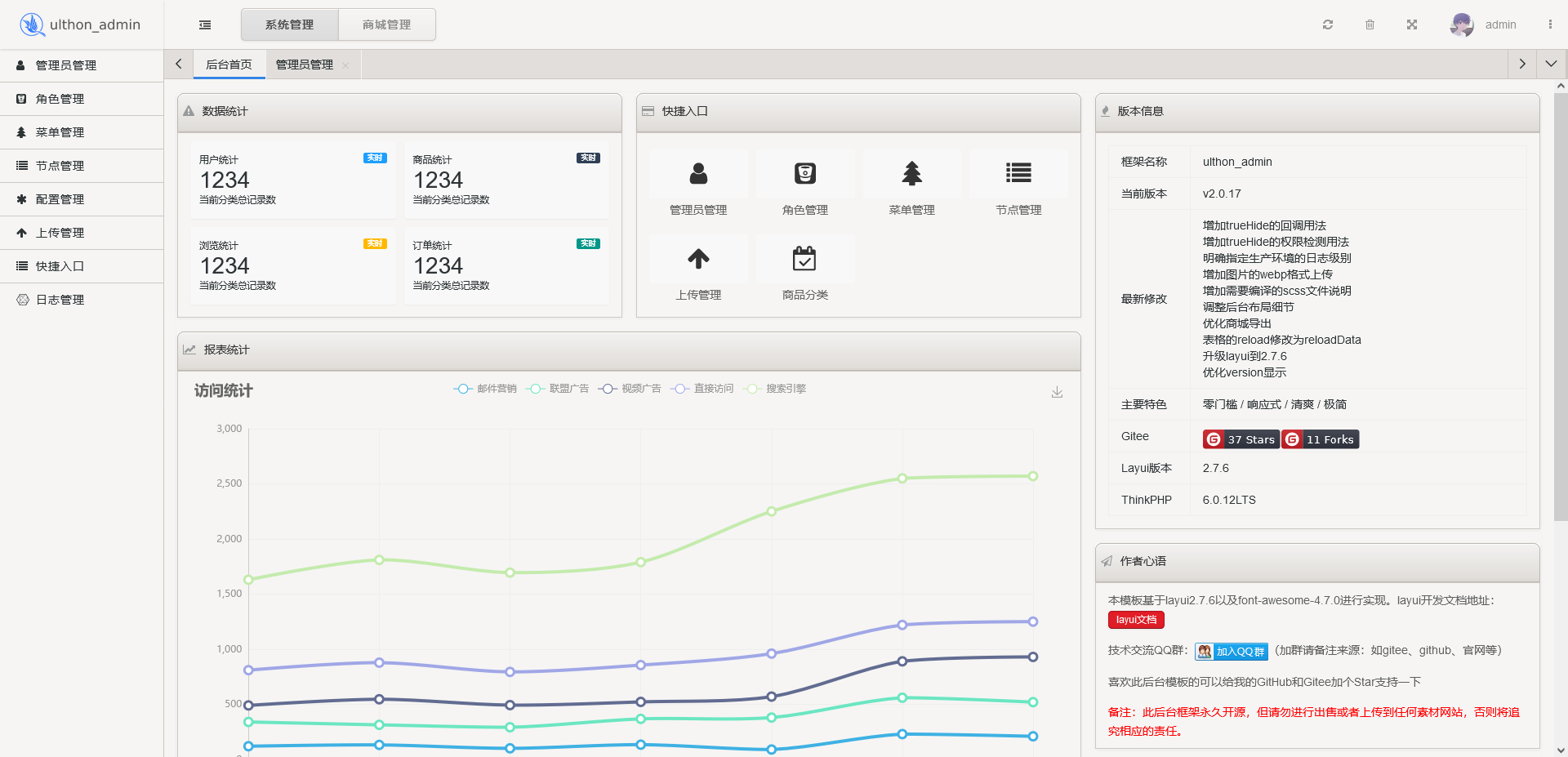Viewport: 1568px width, 757px height.
Task: Open 菜单管理 in the sidebar
Action: [x=82, y=132]
